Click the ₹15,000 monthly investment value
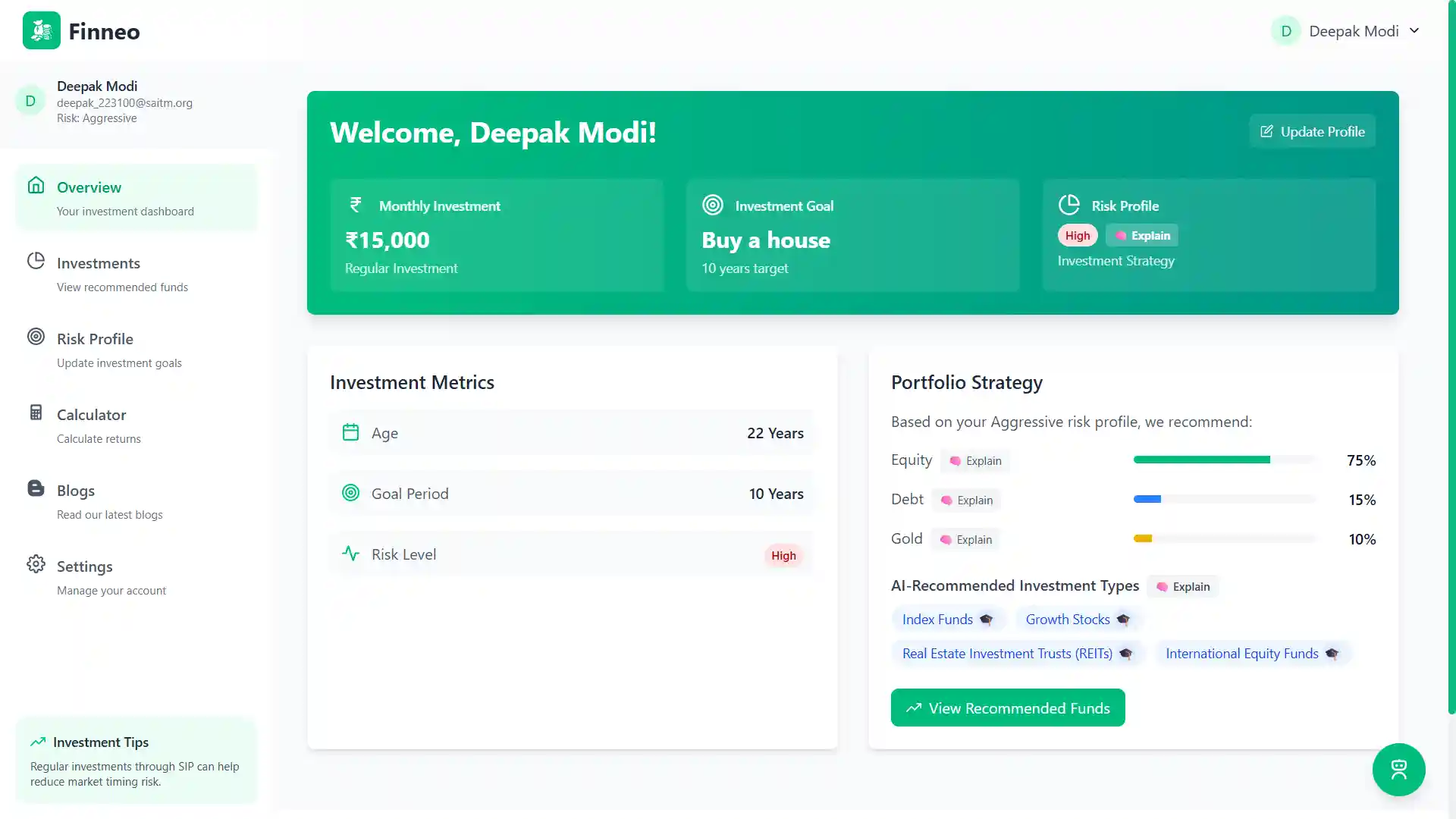 tap(388, 240)
